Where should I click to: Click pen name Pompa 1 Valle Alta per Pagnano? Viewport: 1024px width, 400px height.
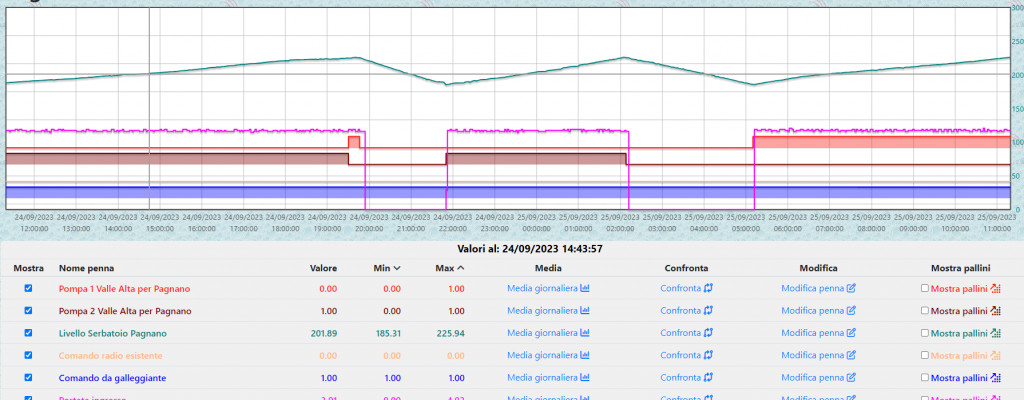click(x=124, y=288)
